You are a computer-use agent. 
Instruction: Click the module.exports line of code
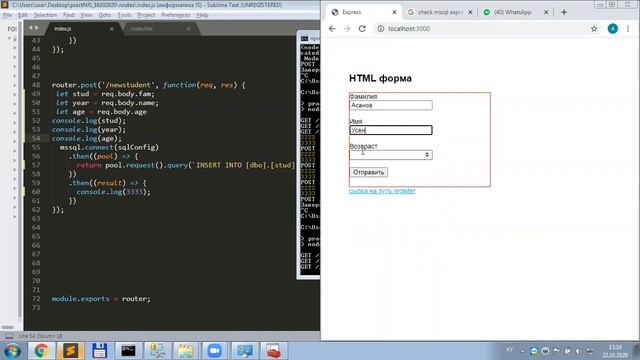pos(101,299)
